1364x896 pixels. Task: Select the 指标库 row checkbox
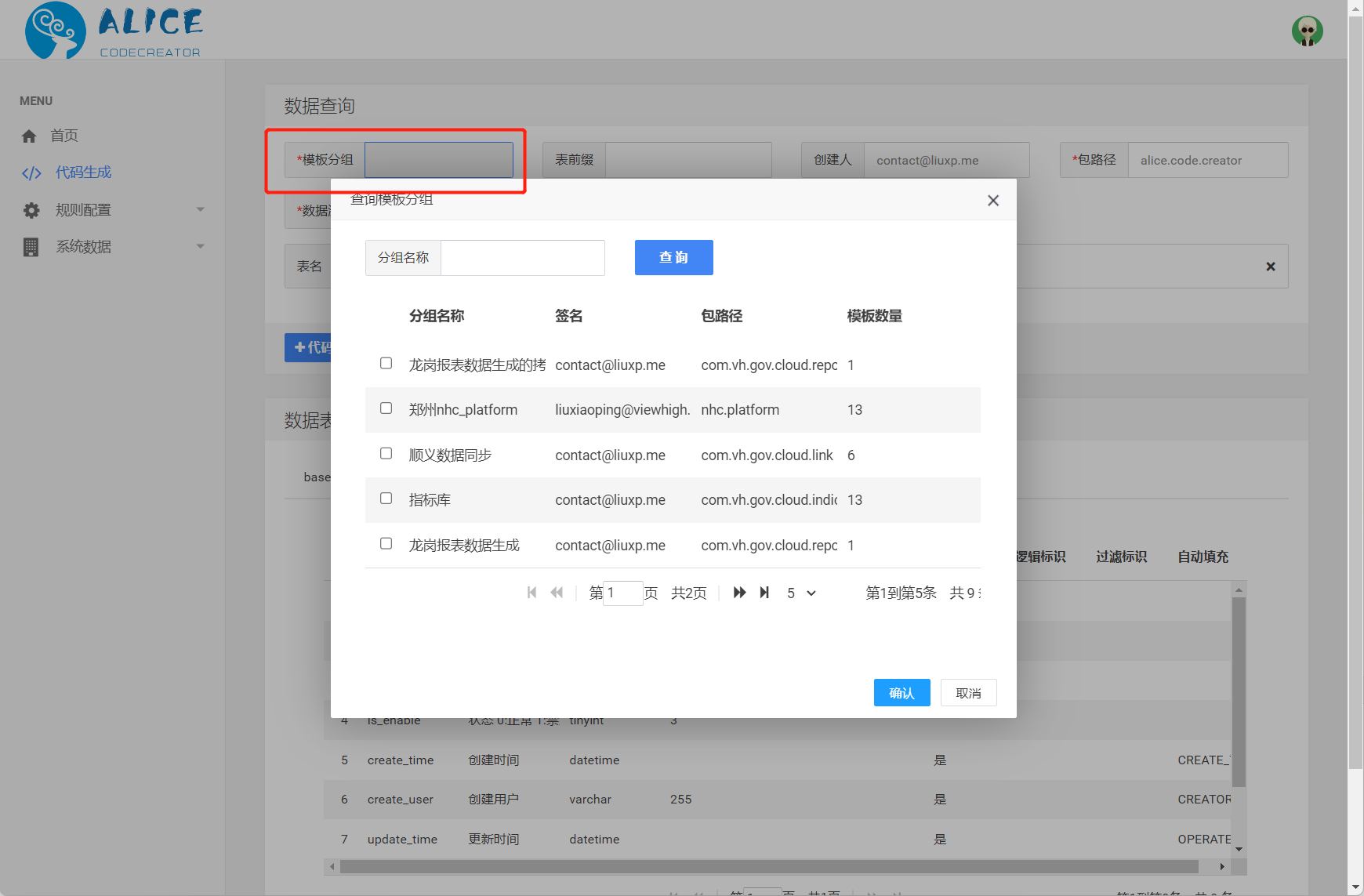(386, 498)
